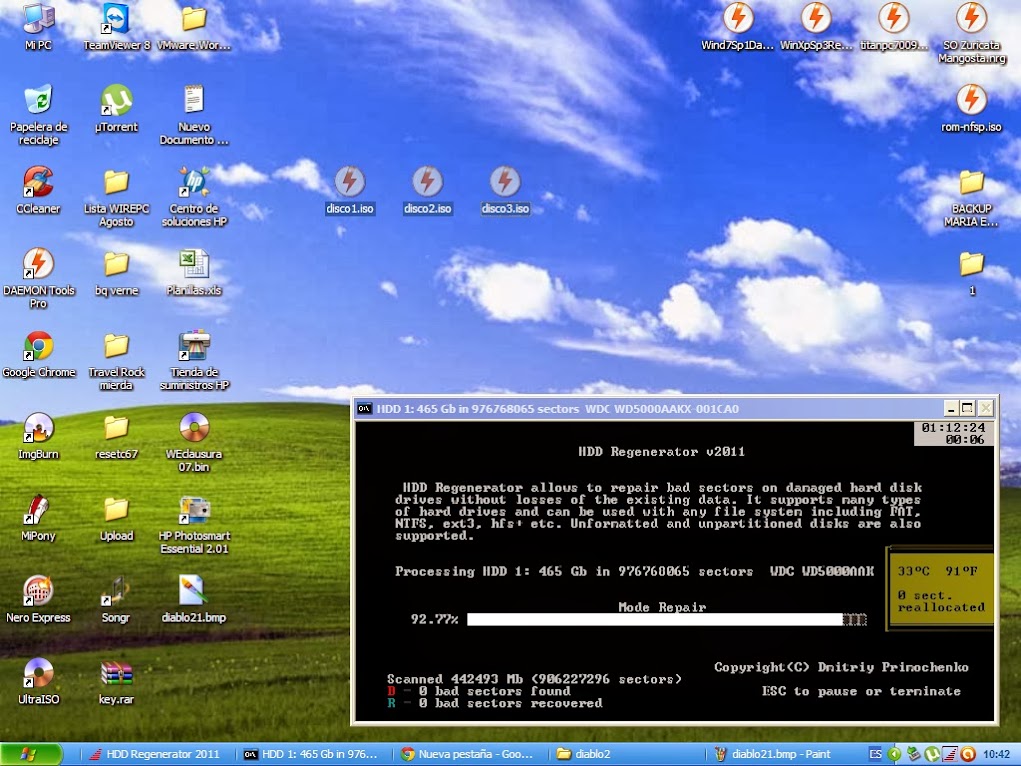Click '0 sect. reallocated' info text
The image size is (1021, 766).
click(x=941, y=601)
